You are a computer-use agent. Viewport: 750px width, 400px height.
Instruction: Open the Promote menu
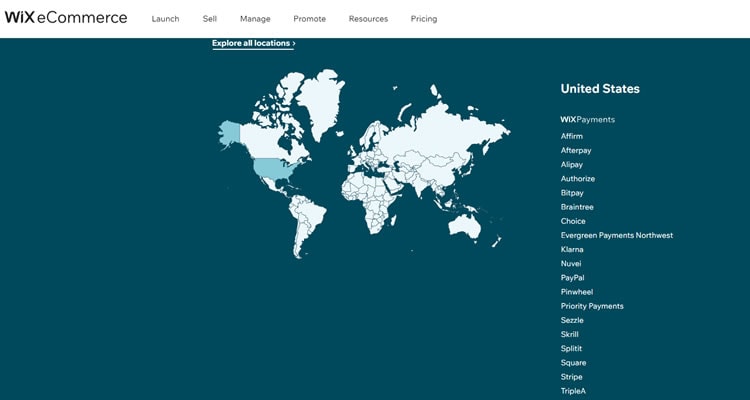[309, 19]
